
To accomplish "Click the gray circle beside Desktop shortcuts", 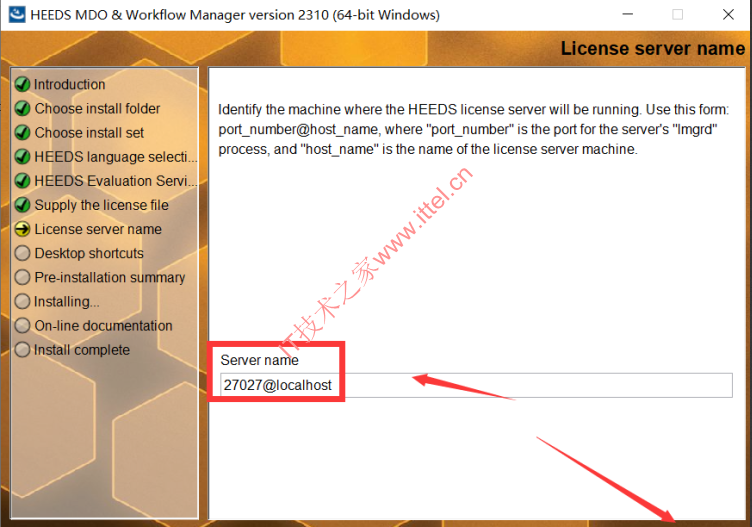I will pos(22,253).
